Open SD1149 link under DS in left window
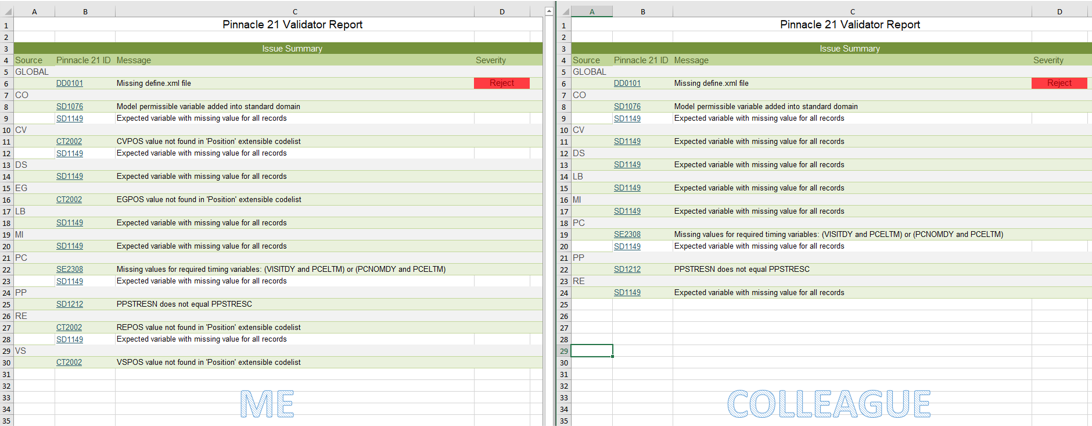Viewport: 1092px width, 426px height. point(70,176)
